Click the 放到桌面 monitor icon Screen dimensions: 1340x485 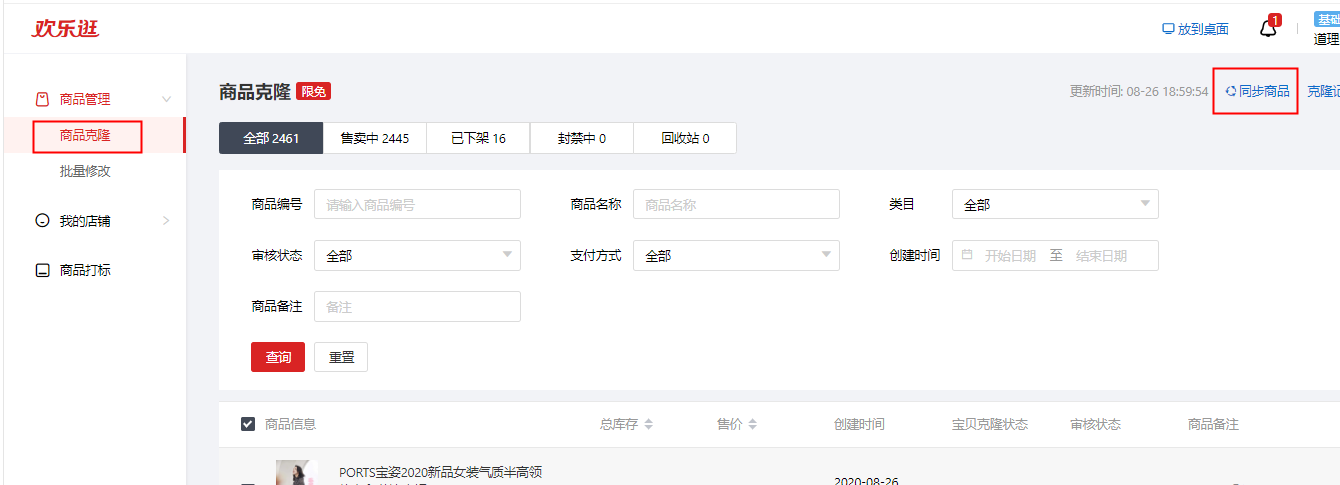(1168, 29)
